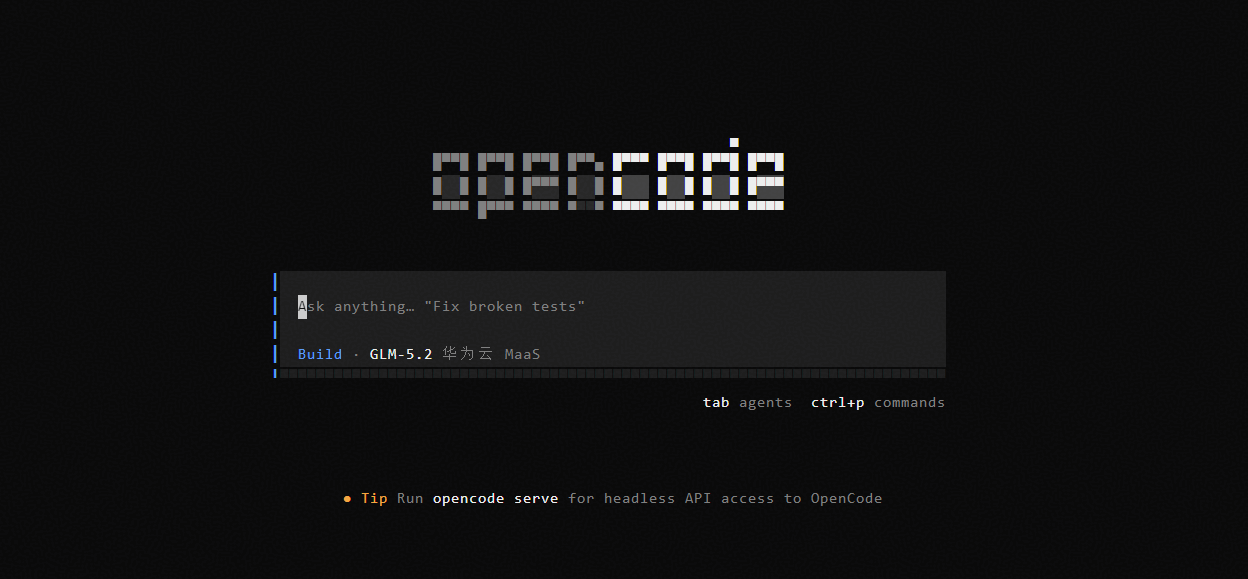Viewport: 1248px width, 579px height.
Task: Click the dotted border below the prompt box
Action: click(612, 373)
